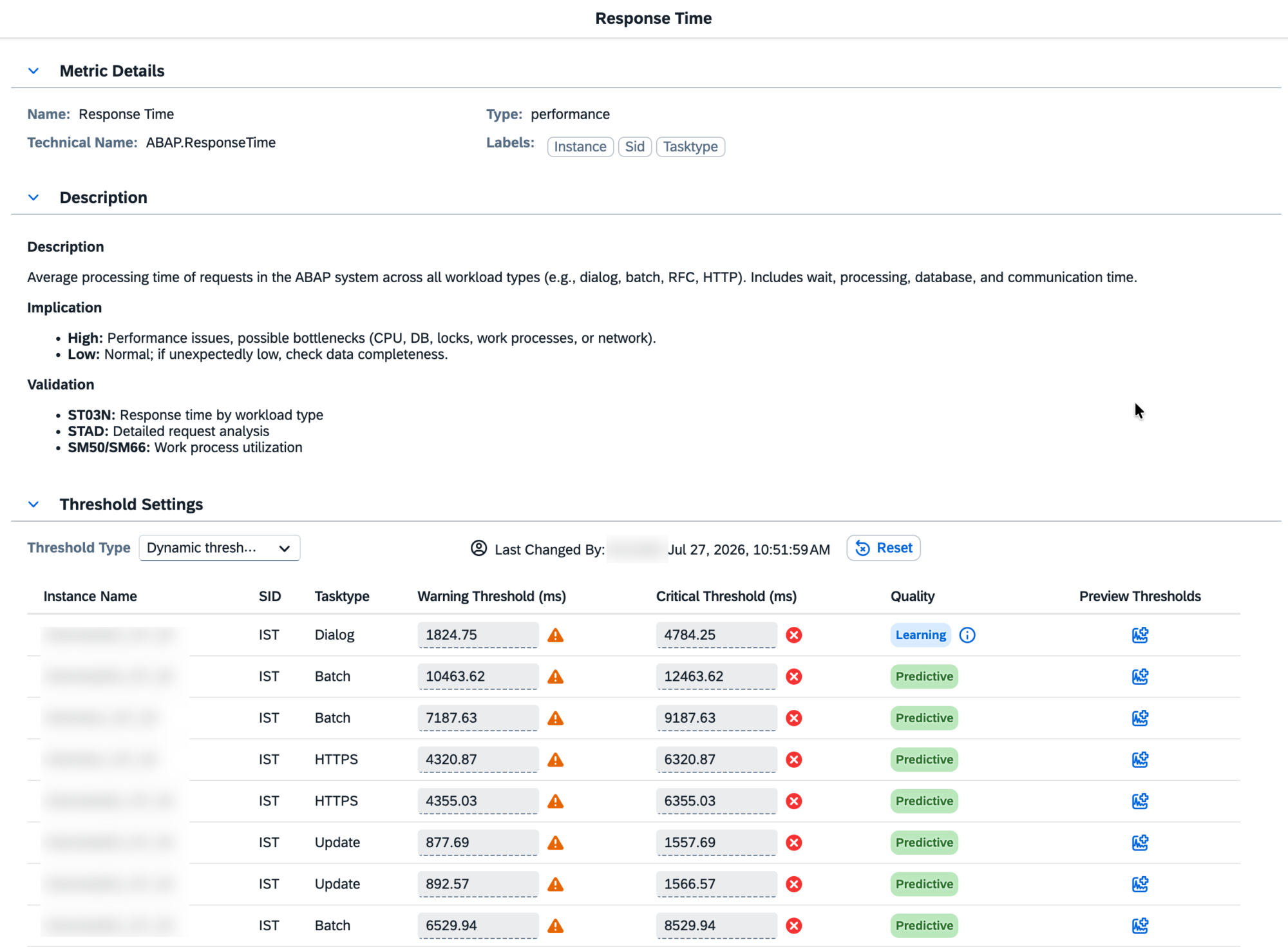Click warning triangle icon next to 4320.87

556,760
